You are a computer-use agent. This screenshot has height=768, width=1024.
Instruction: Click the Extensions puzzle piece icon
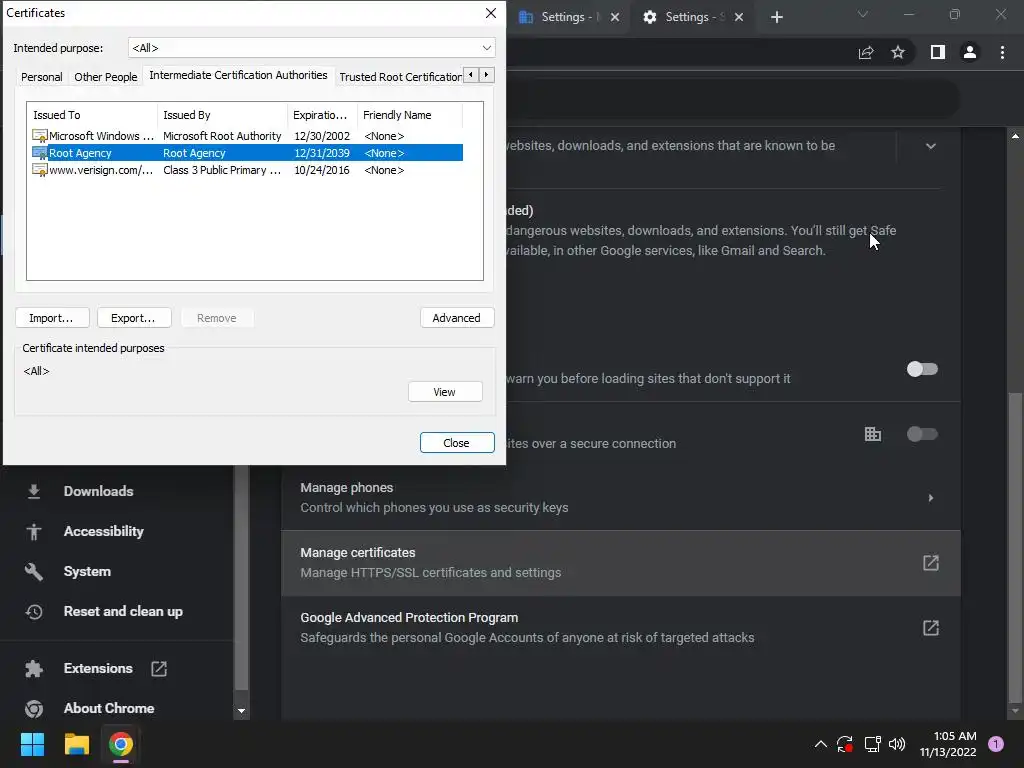(x=34, y=669)
